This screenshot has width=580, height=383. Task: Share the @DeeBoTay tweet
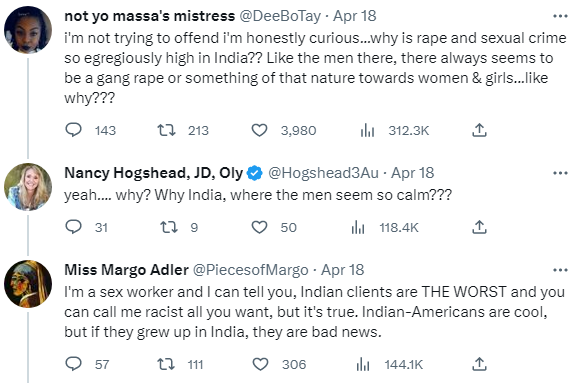479,130
